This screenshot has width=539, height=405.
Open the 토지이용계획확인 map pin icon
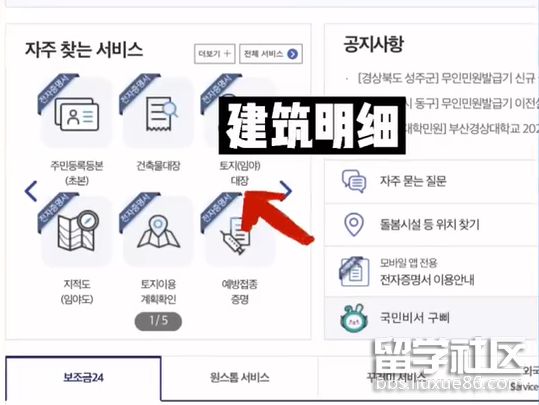click(x=158, y=231)
